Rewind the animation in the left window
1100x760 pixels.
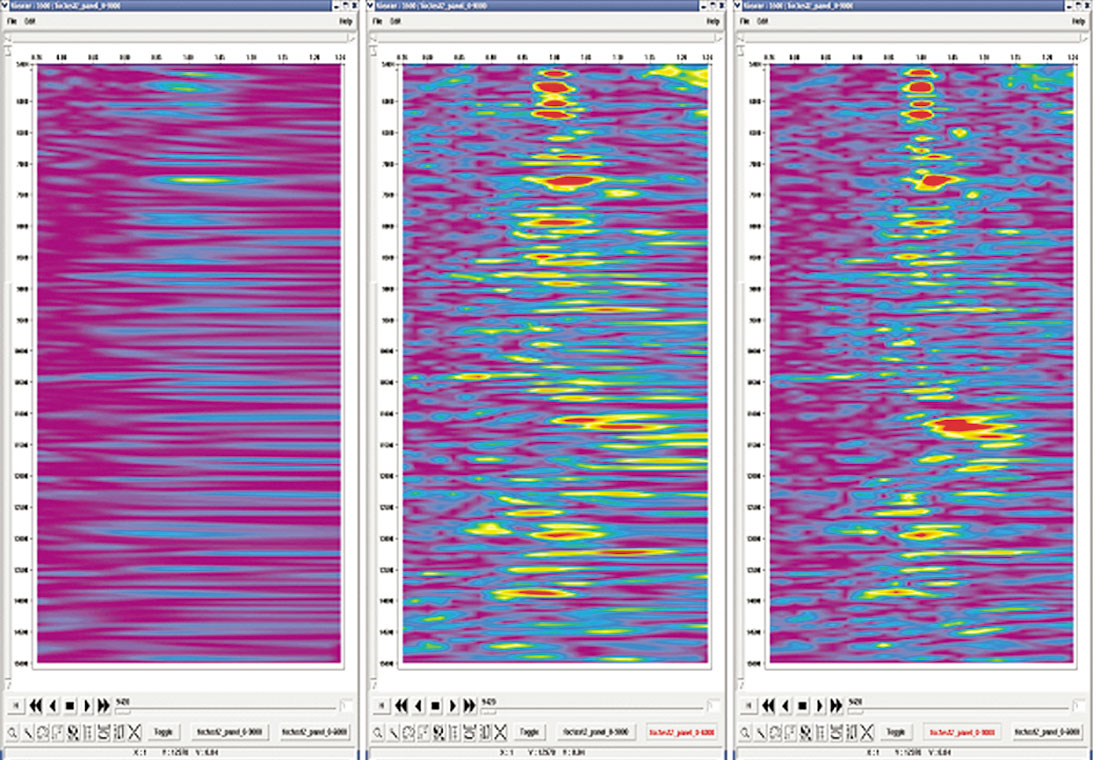pos(35,705)
